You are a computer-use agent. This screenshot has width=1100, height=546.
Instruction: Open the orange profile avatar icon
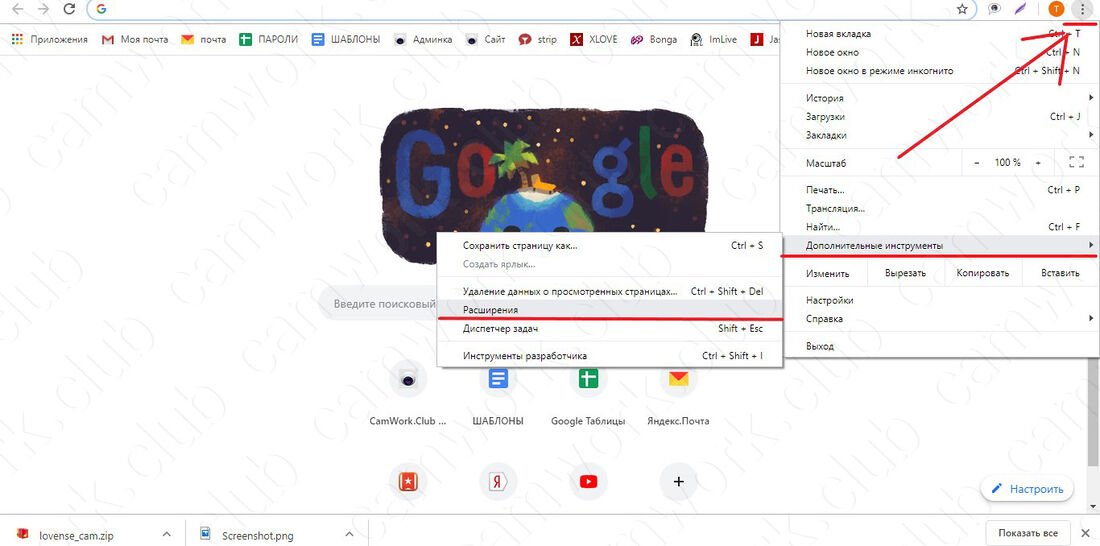(1056, 9)
